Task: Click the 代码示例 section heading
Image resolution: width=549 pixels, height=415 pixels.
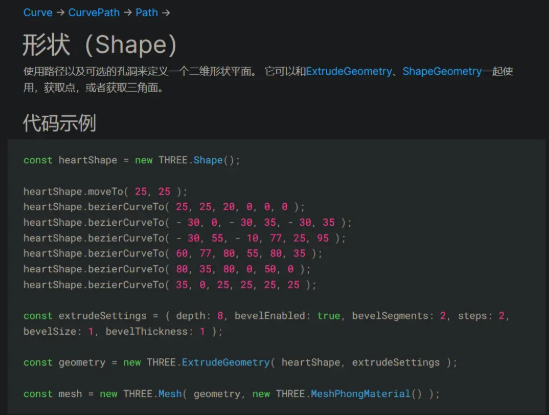Action: click(60, 123)
